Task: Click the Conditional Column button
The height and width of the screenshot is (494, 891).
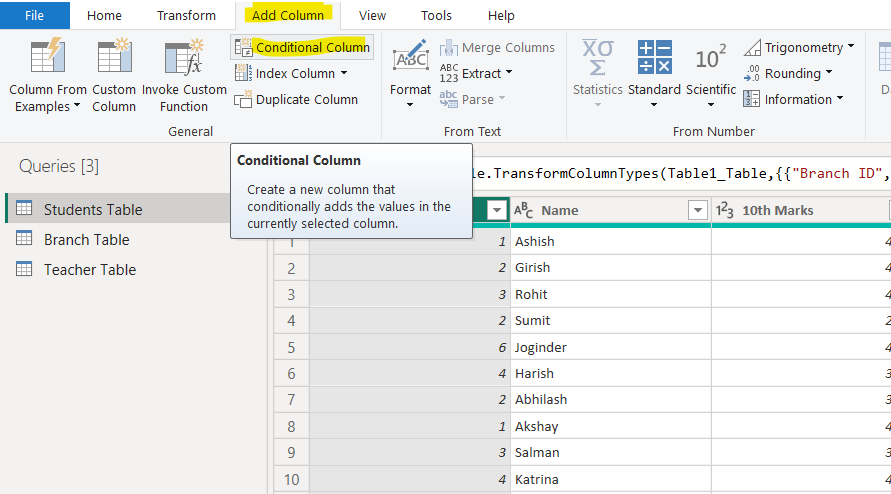Action: click(302, 47)
